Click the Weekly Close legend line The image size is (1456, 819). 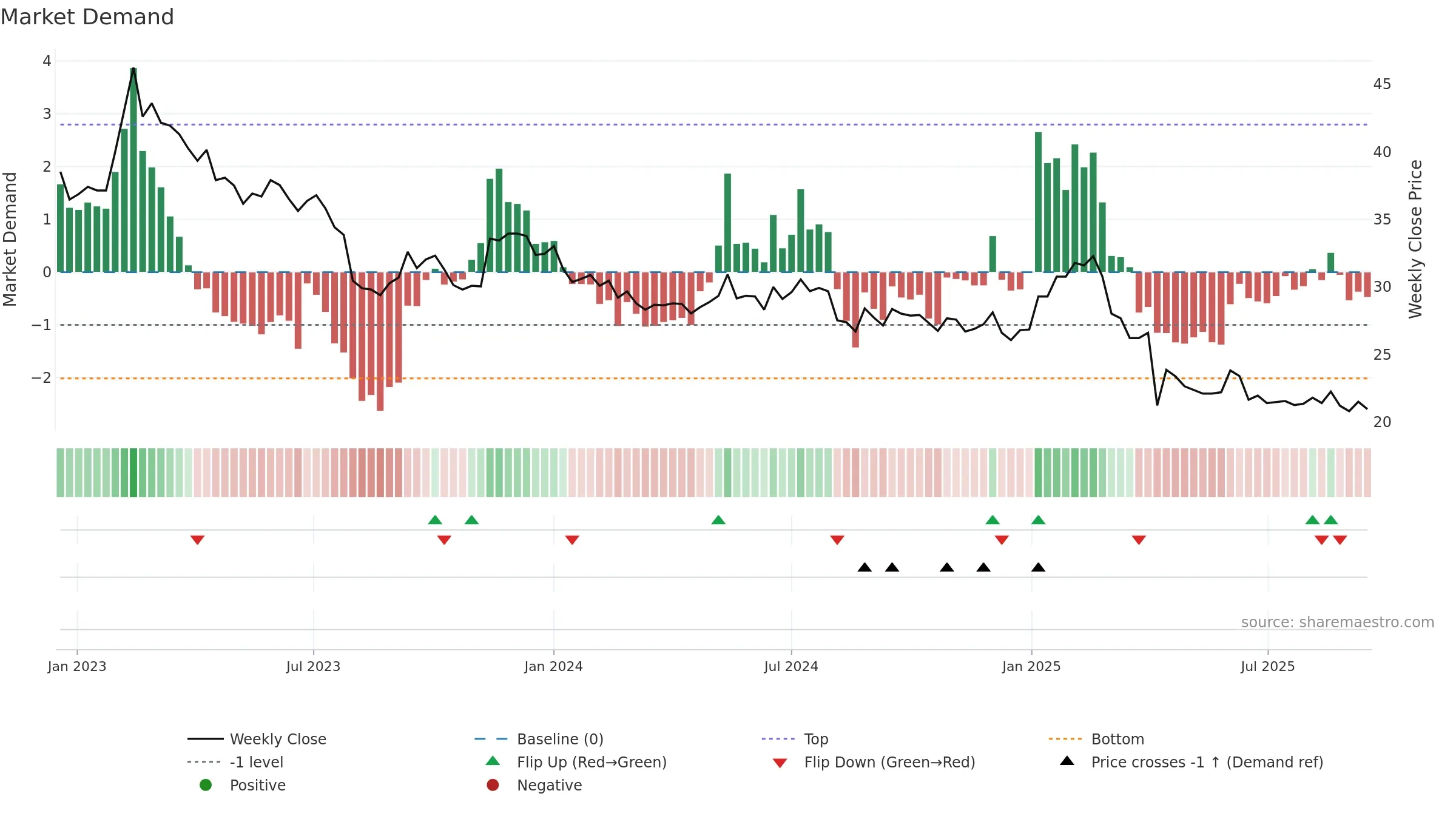pos(205,739)
